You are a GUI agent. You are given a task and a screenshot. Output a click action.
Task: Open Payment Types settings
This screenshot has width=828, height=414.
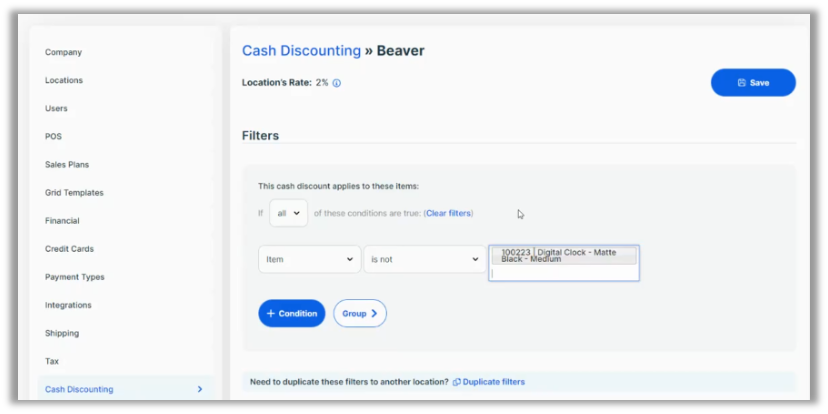coord(74,277)
